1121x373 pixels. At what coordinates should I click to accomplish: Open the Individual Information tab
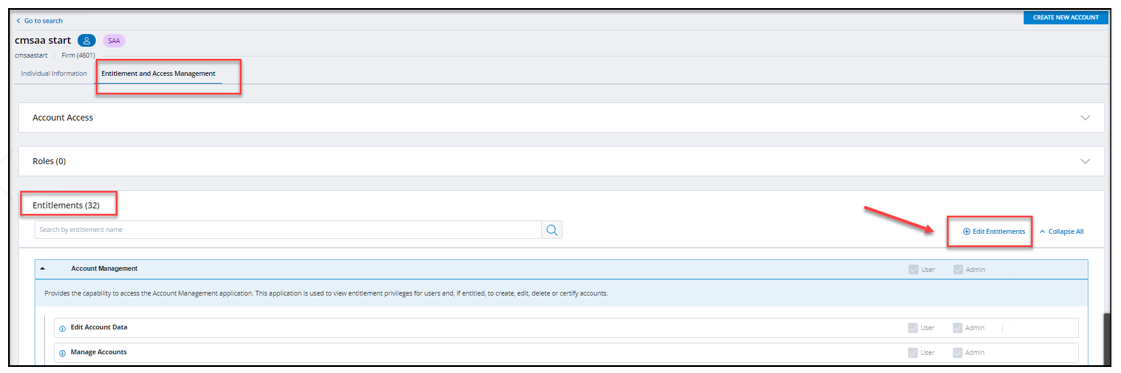tap(54, 74)
